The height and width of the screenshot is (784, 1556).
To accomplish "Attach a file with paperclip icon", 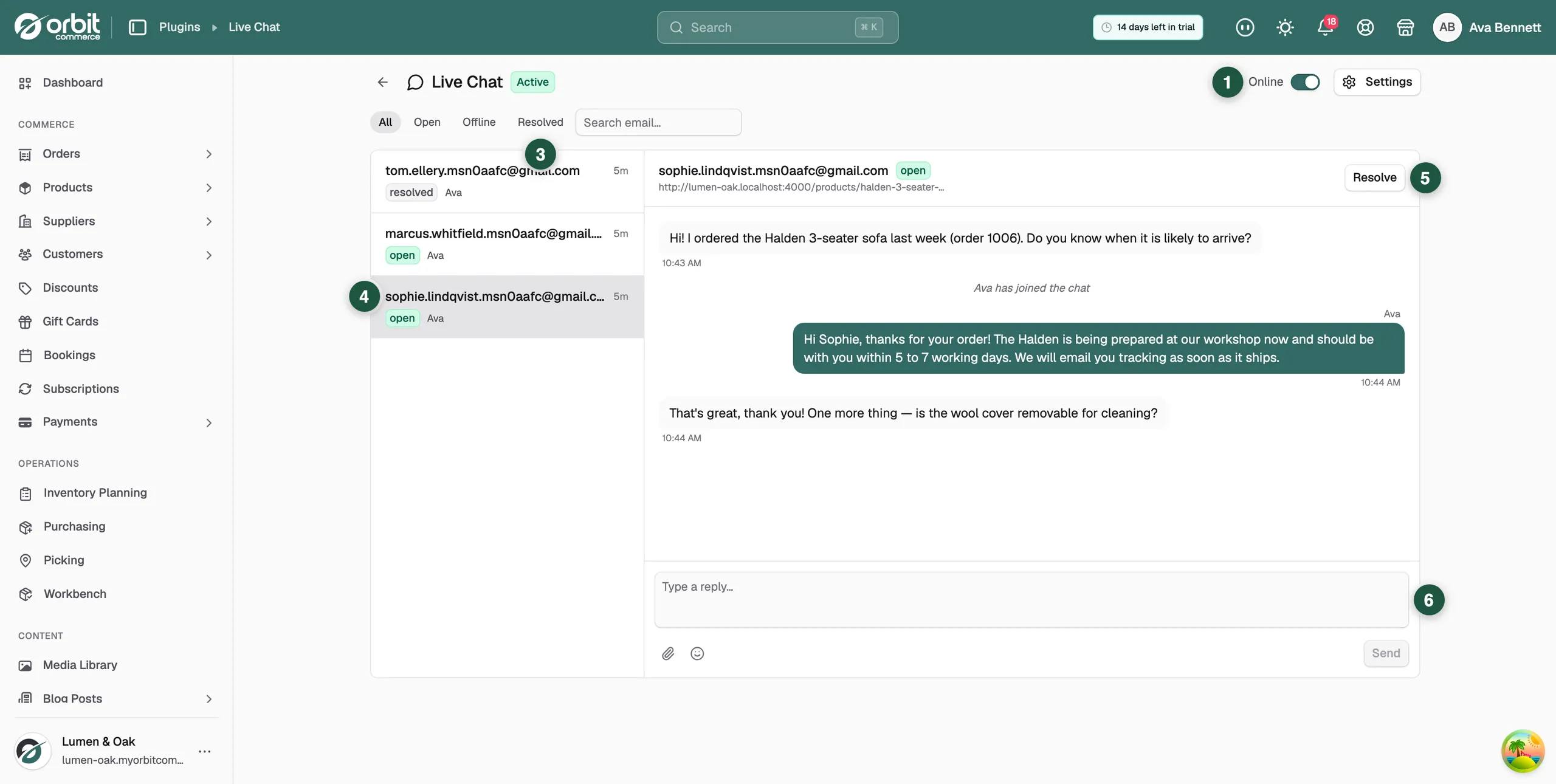I will (668, 653).
